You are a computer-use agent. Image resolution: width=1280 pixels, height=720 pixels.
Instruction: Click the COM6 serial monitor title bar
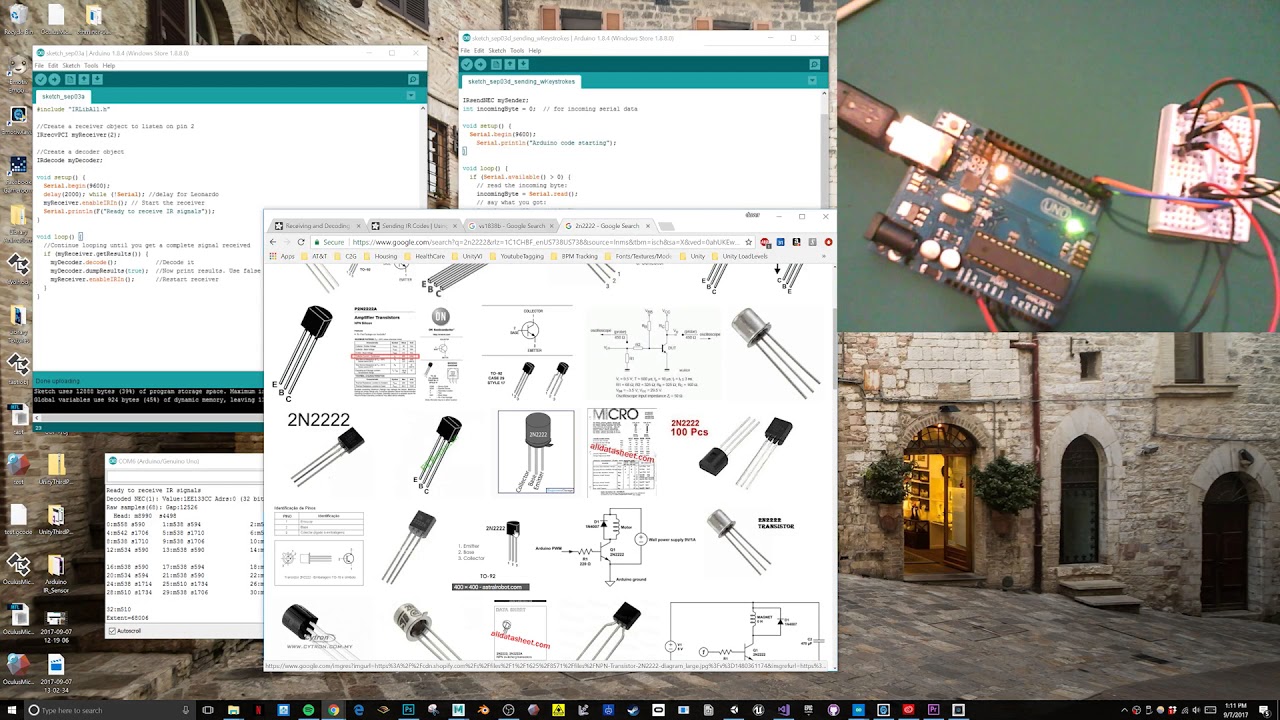[x=184, y=461]
